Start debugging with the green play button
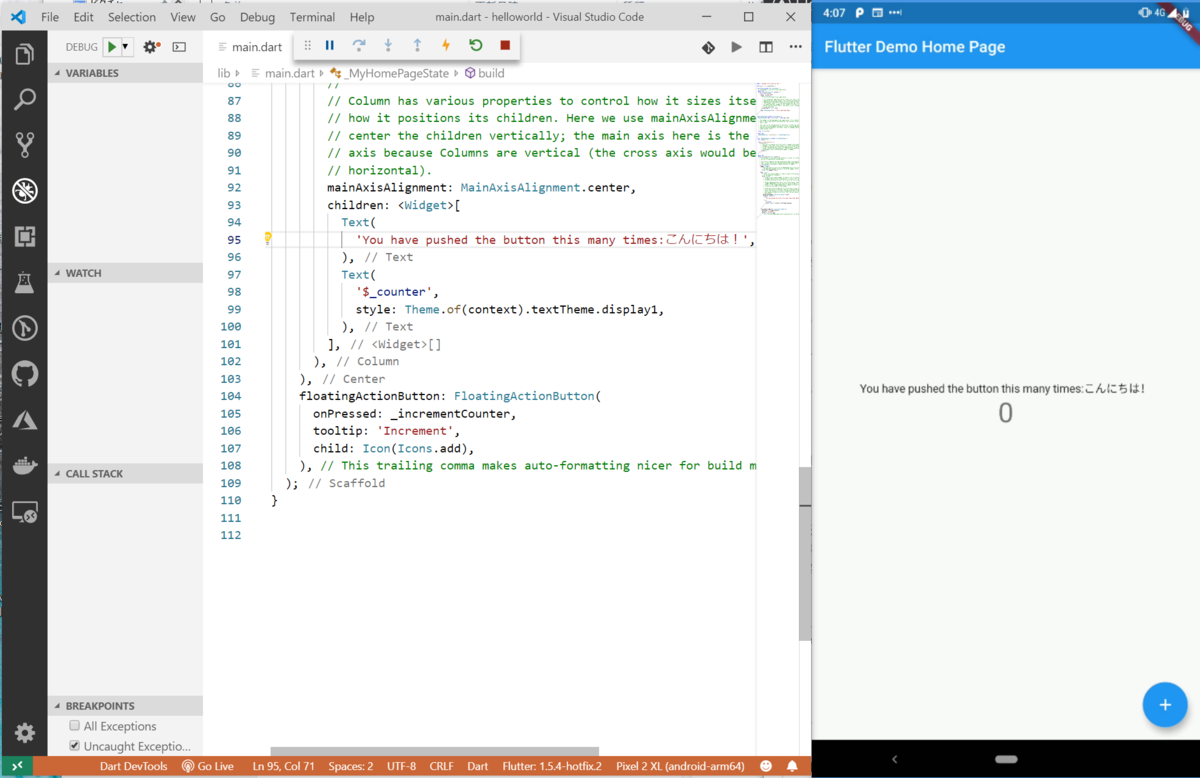 [x=112, y=47]
